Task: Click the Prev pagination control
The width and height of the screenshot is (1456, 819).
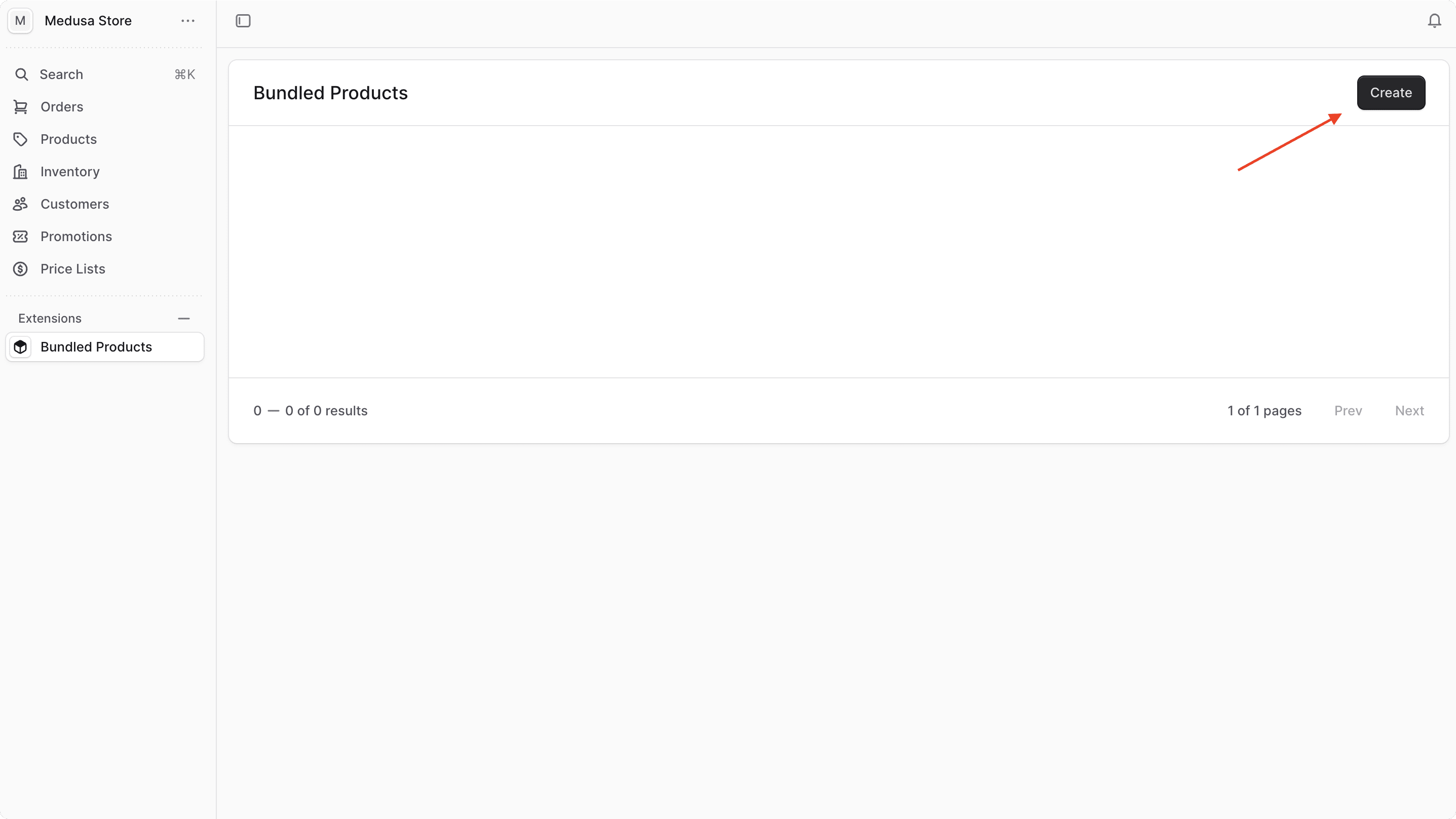Action: coord(1348,410)
